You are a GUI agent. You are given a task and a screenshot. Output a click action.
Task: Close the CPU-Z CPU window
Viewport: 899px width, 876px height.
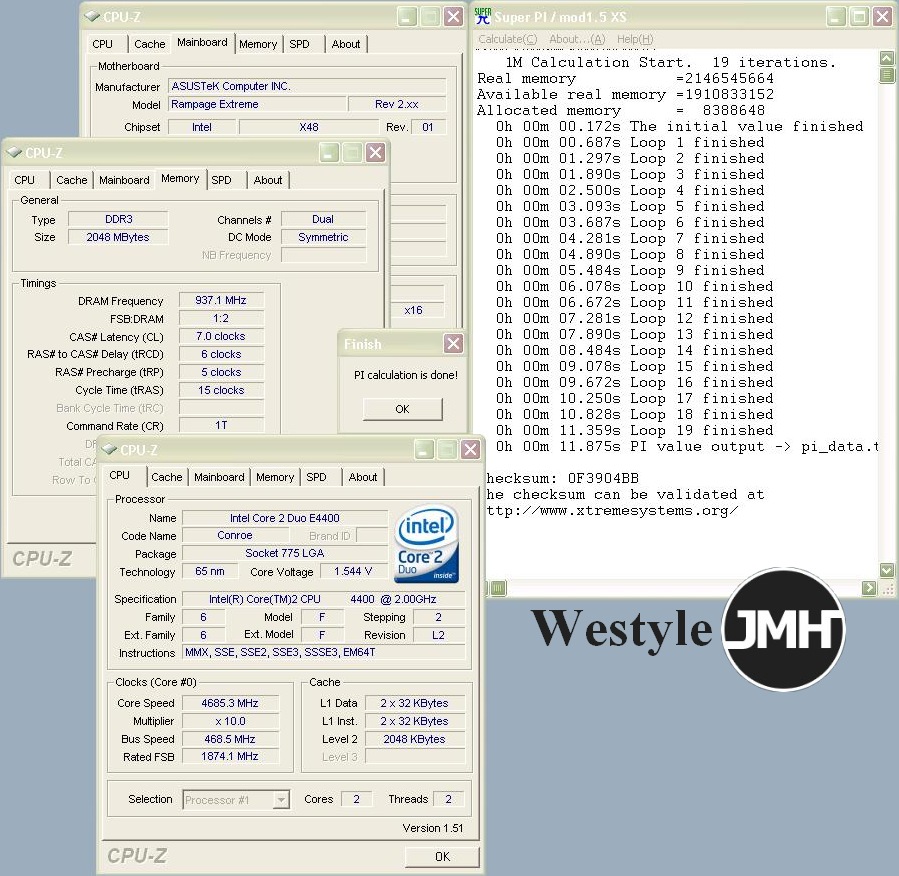point(471,449)
